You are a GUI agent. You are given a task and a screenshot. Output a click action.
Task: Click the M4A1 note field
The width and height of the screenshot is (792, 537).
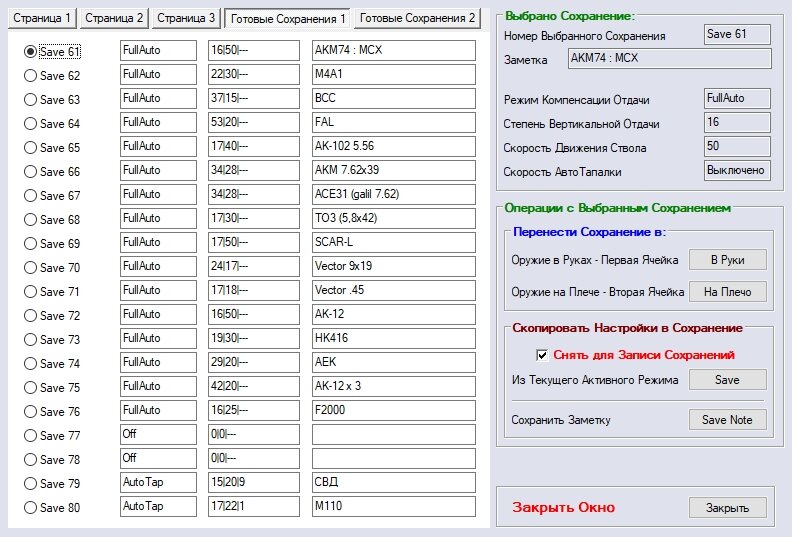pyautogui.click(x=394, y=74)
